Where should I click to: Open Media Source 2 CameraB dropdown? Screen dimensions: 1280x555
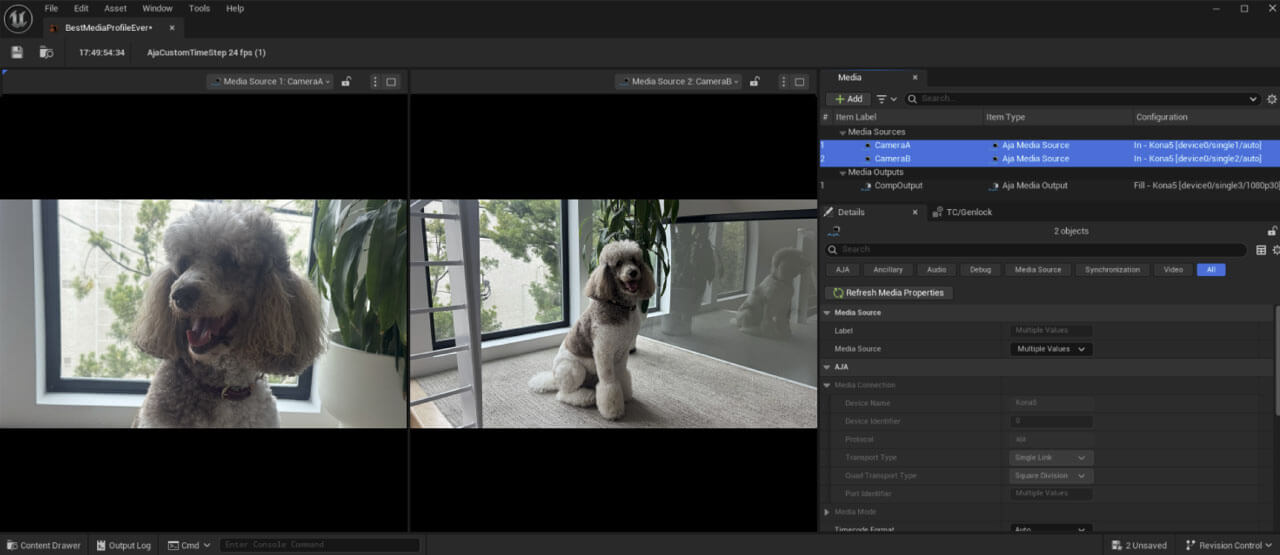(678, 82)
